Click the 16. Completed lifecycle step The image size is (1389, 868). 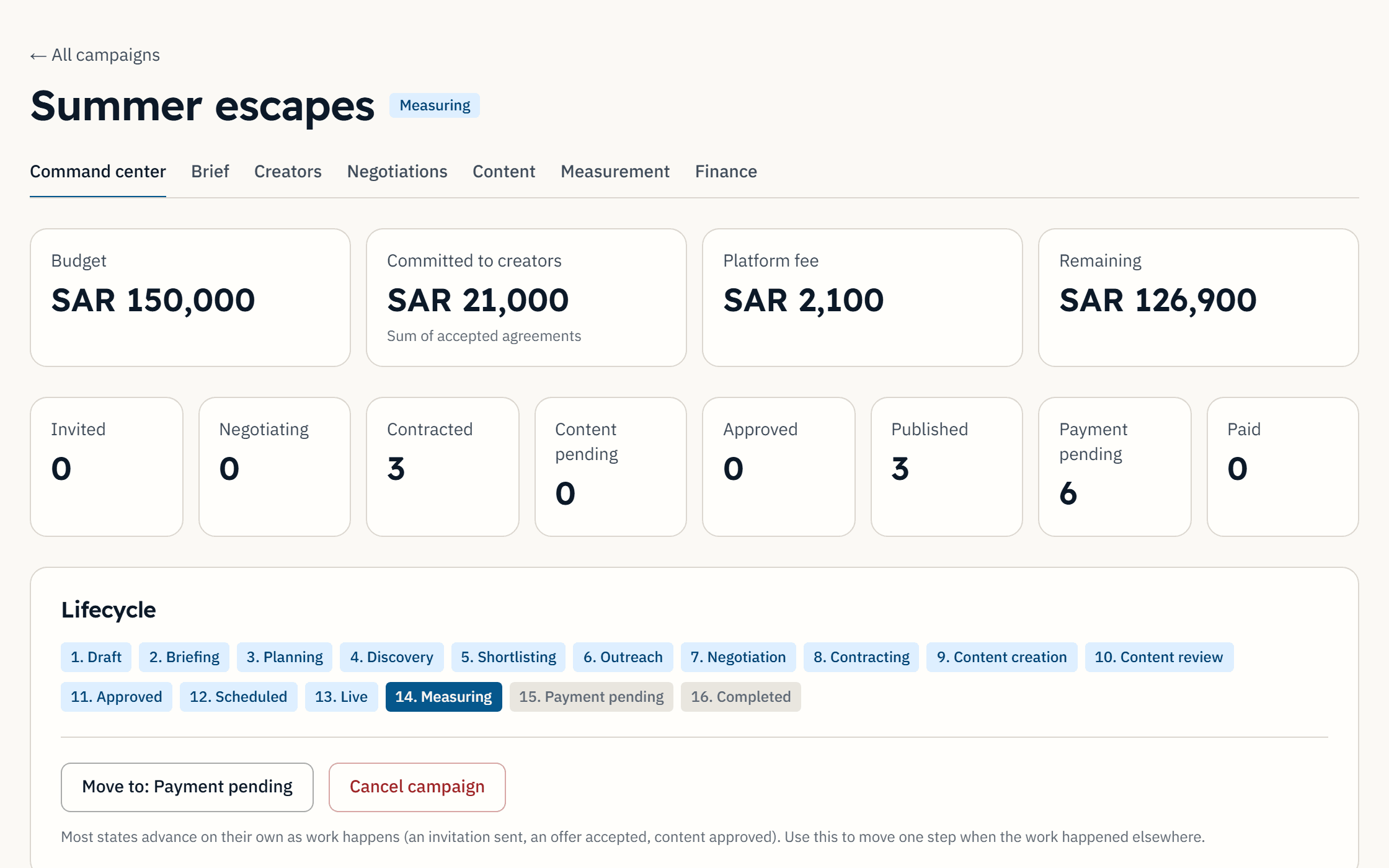741,697
